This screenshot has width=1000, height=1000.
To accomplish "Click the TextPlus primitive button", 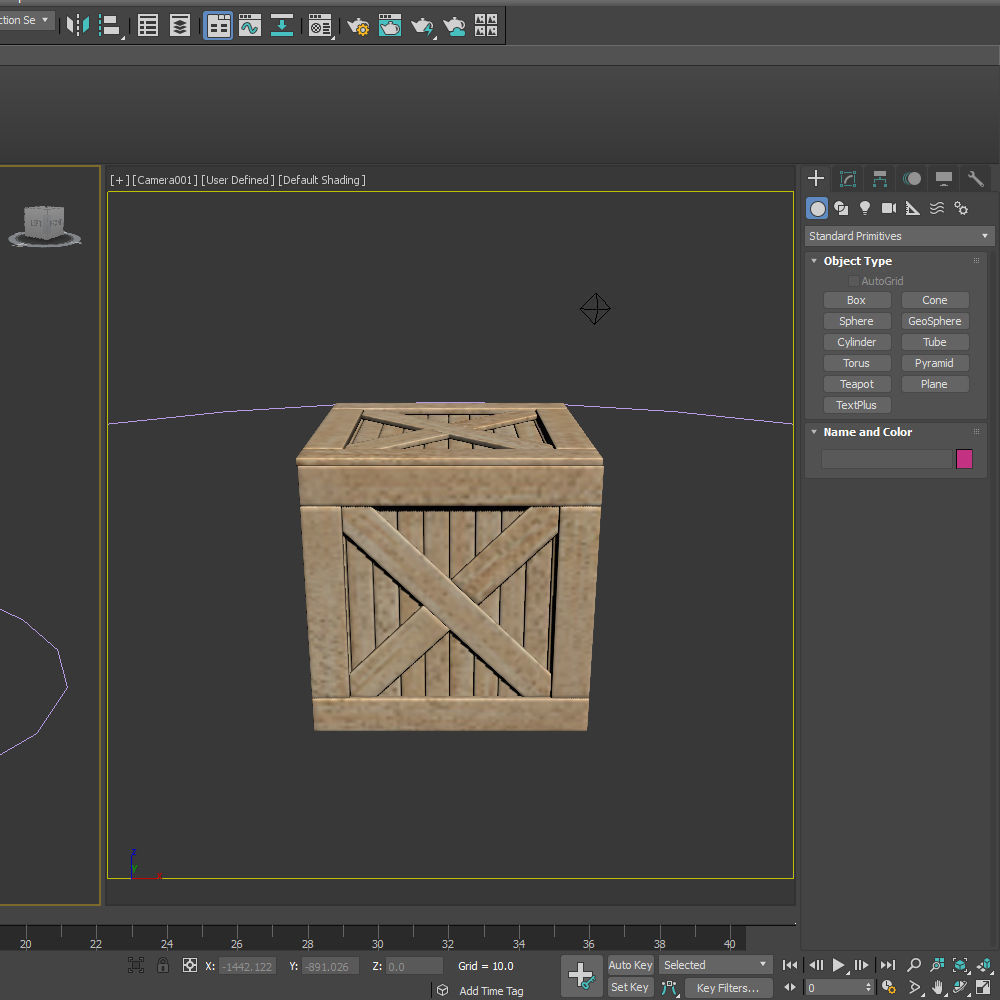I will tap(857, 406).
